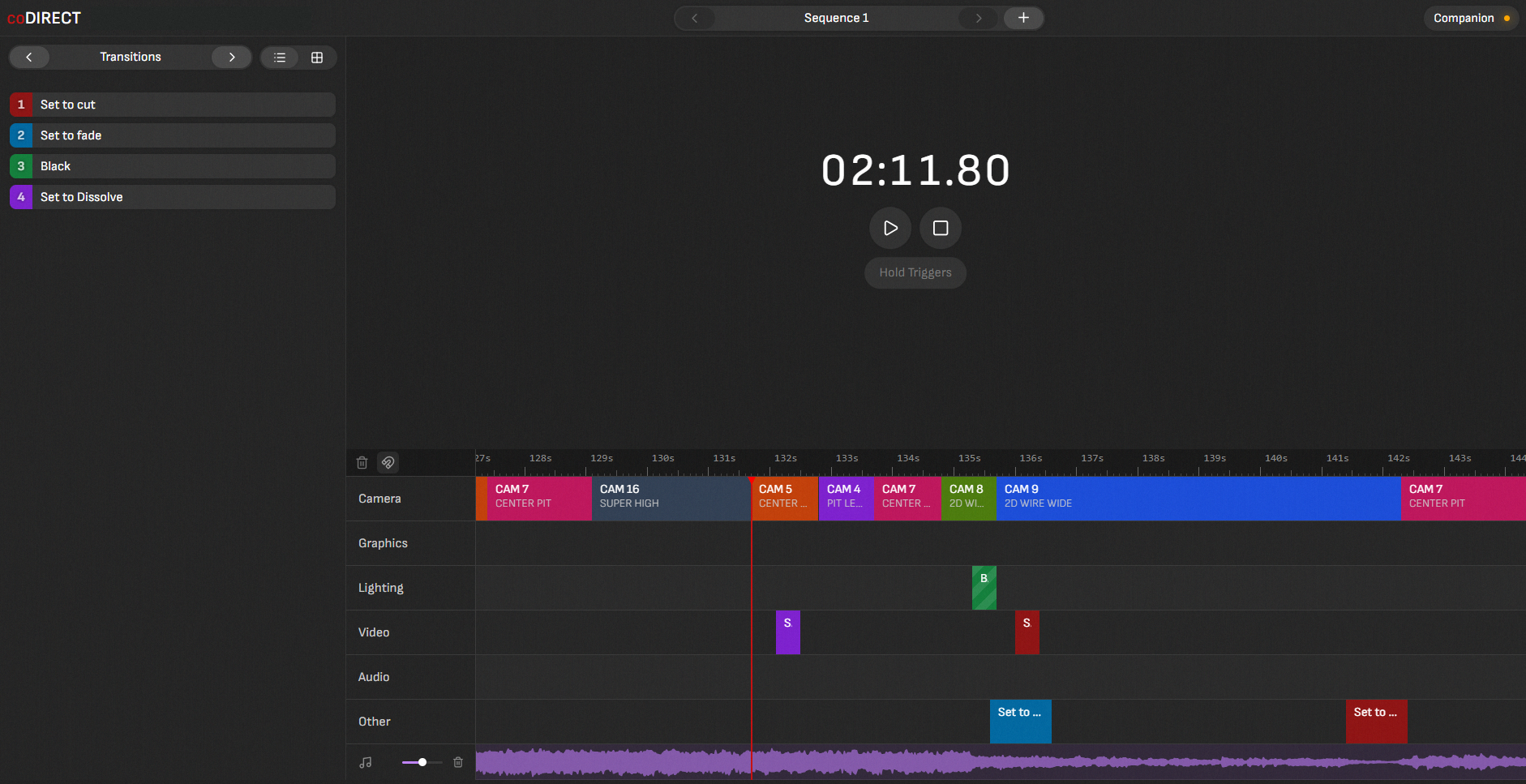The image size is (1526, 784).
Task: Go to previous category before Transitions
Action: (x=29, y=57)
